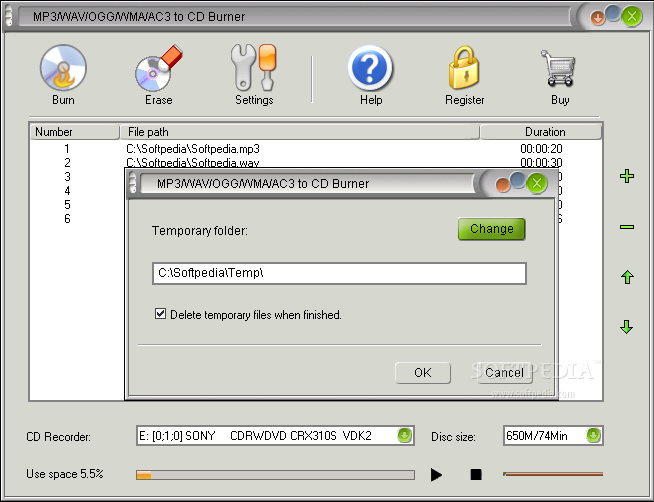Screen dimensions: 654x502
Task: Start preview with the play button
Action: [436, 474]
